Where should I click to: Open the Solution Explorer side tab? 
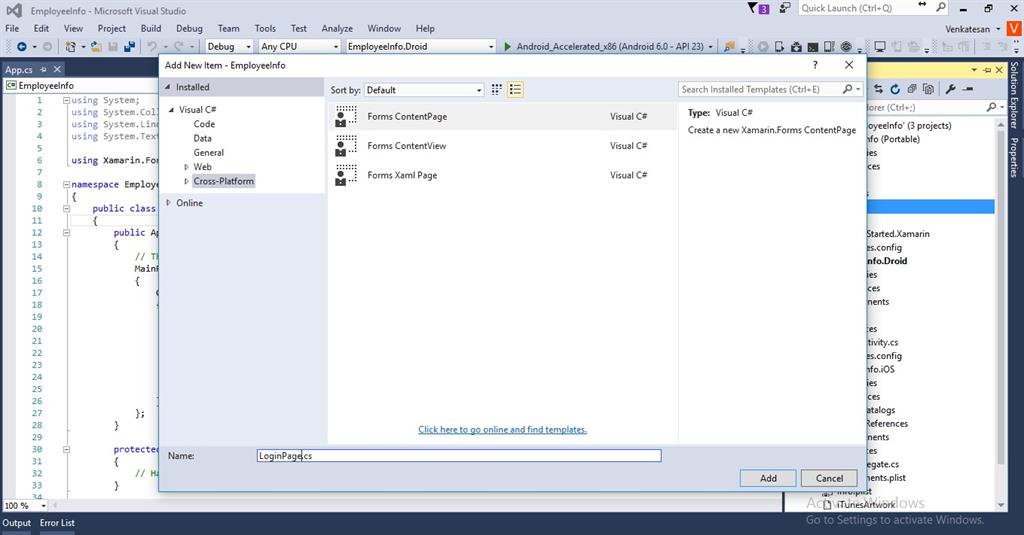pyautogui.click(x=1014, y=95)
